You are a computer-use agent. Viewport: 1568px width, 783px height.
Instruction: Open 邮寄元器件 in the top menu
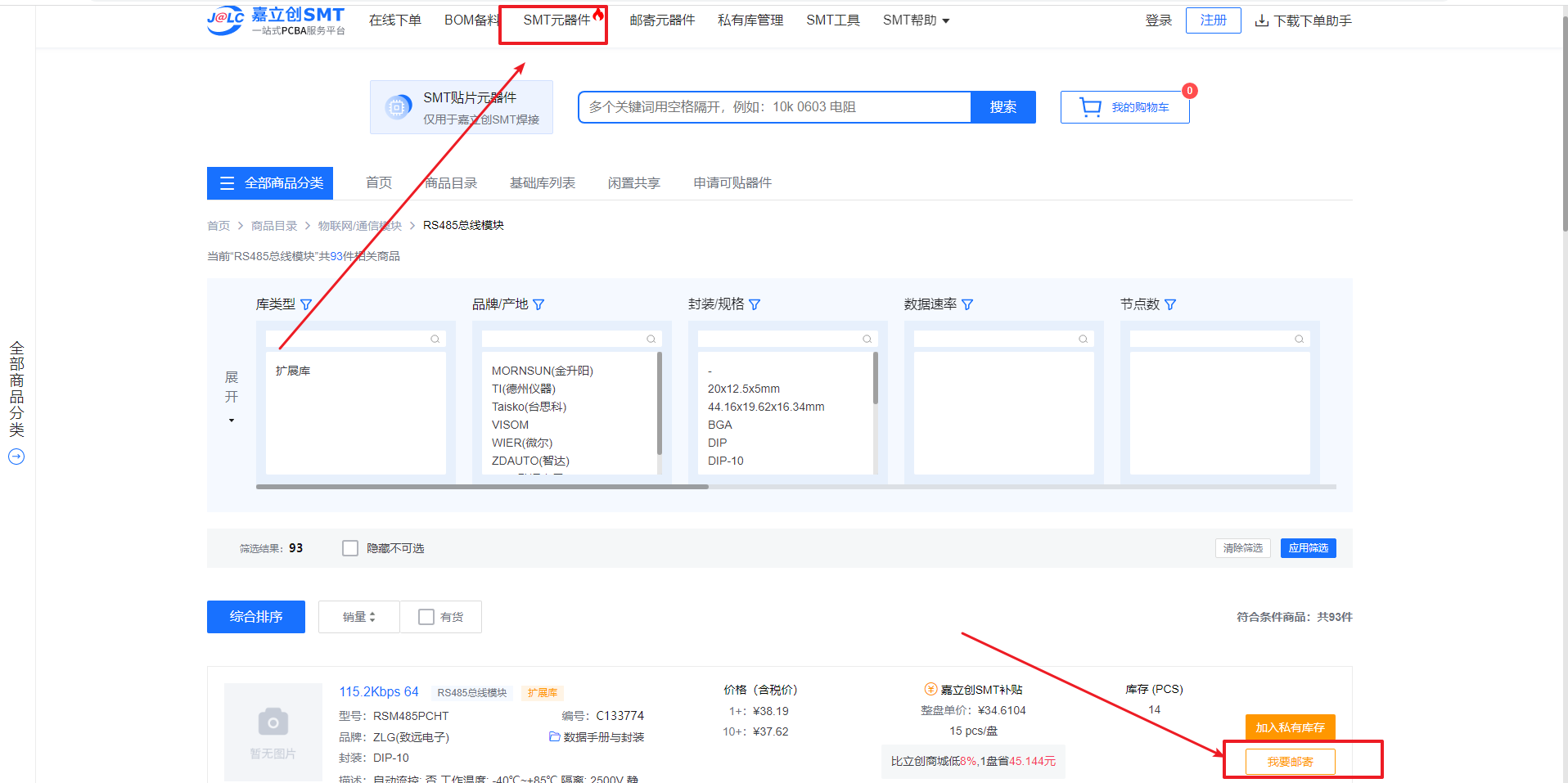[x=661, y=20]
